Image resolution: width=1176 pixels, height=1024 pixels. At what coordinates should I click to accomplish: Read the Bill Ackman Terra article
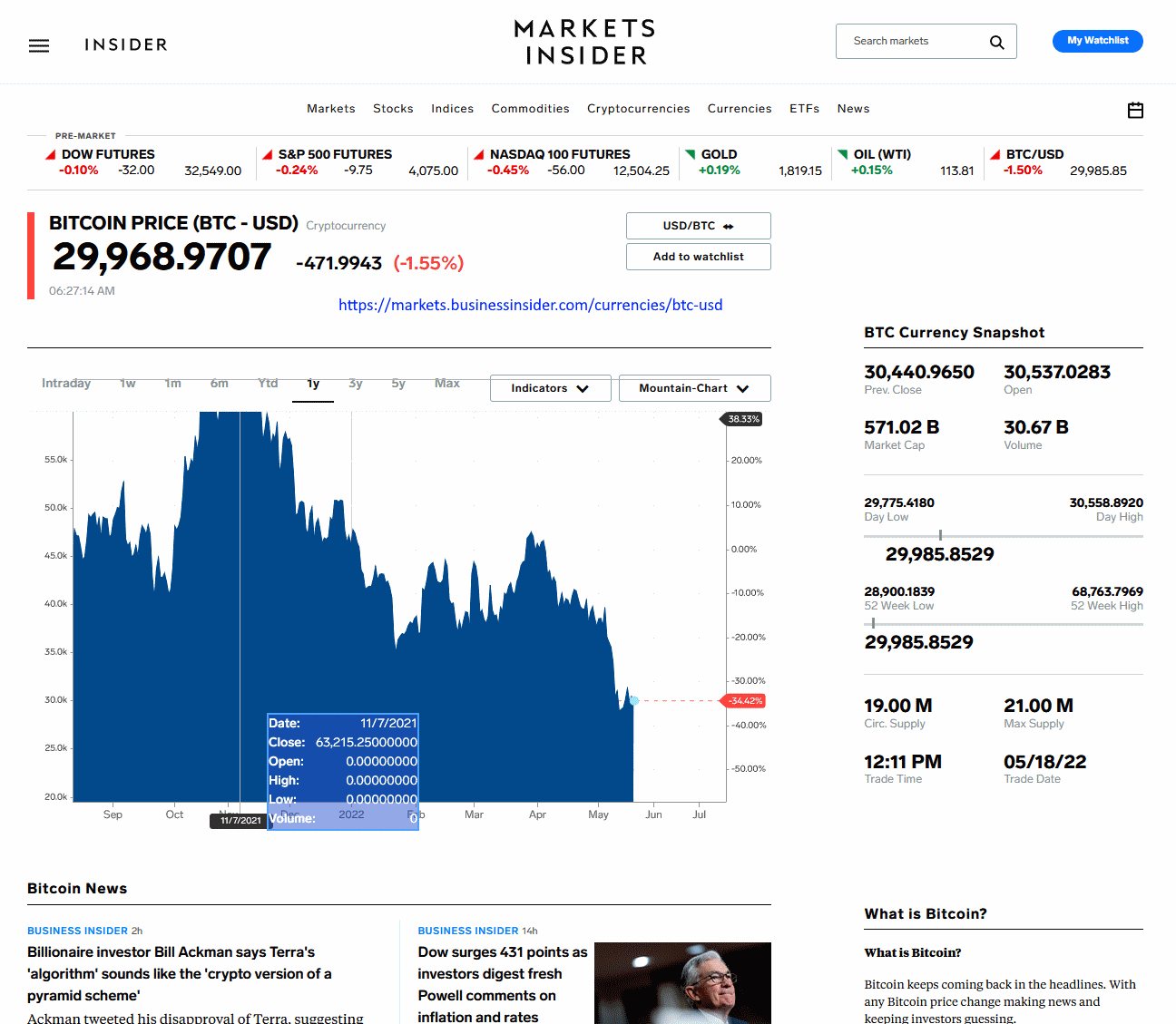[x=180, y=974]
